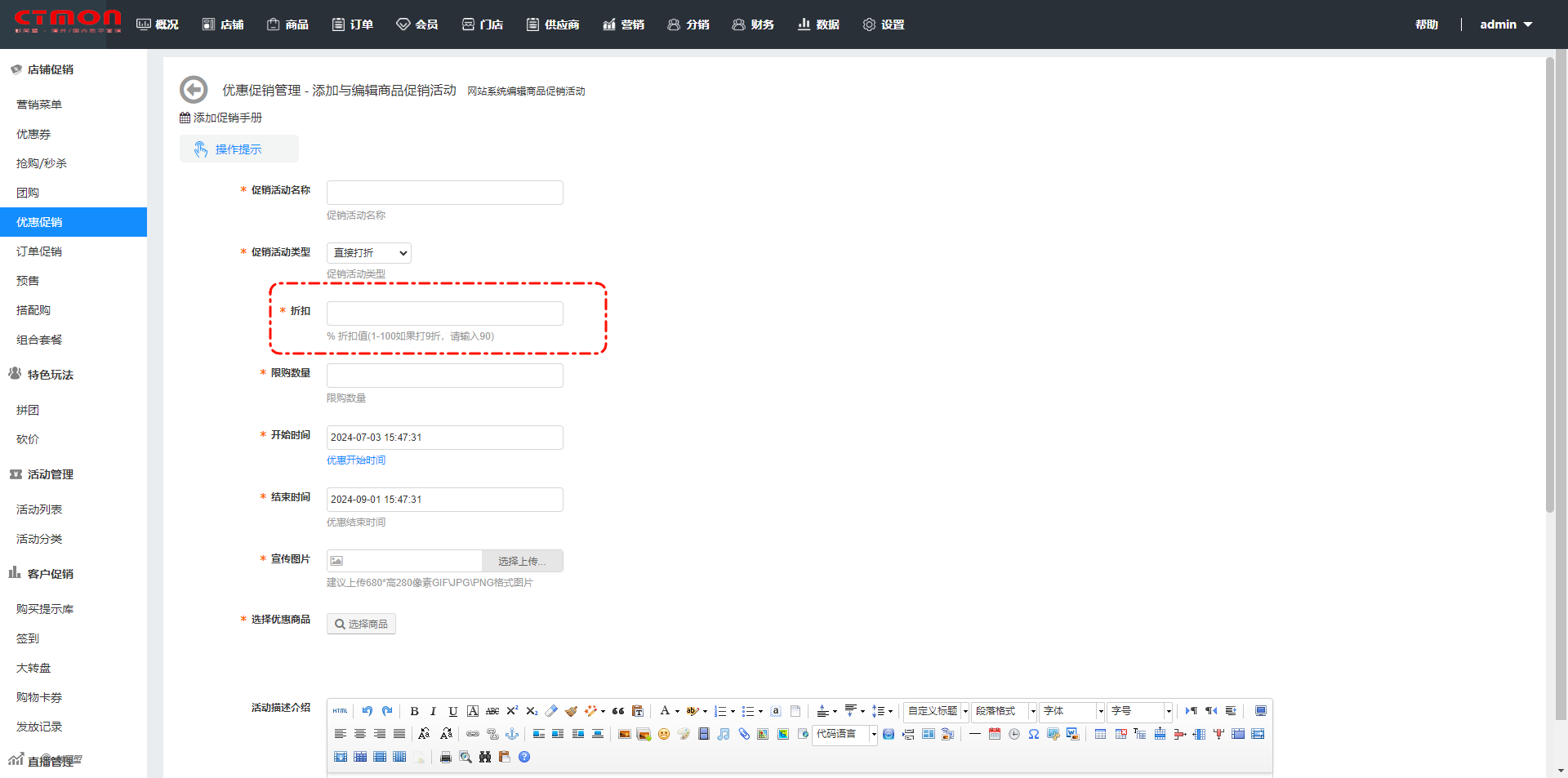This screenshot has height=778, width=1568.
Task: Click the 选择商品 button
Action: point(361,624)
